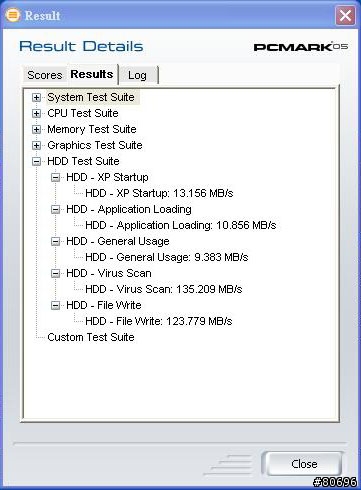The width and height of the screenshot is (361, 490).
Task: Collapse the HDD - XP Startup branch
Action: [55, 177]
